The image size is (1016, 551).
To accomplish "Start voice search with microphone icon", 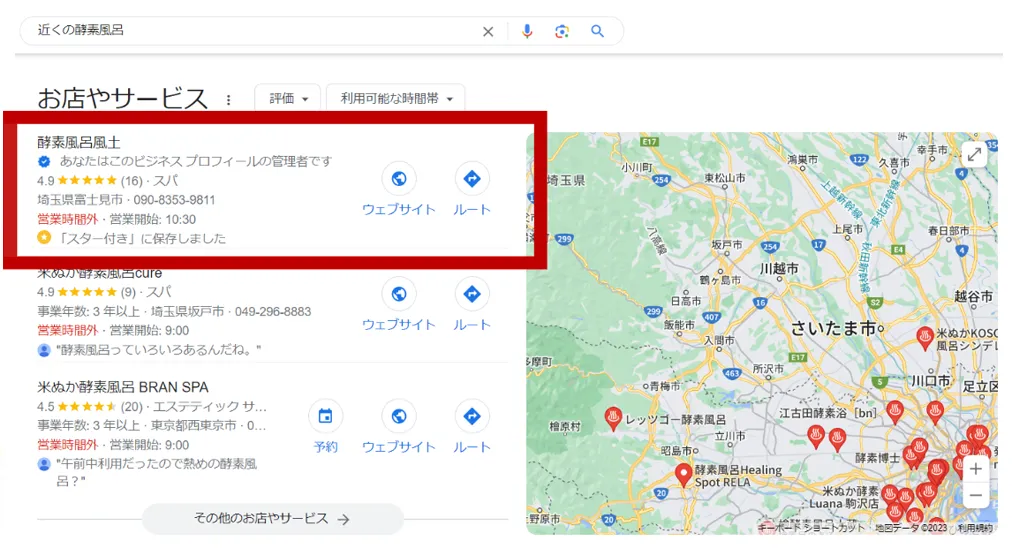I will (x=527, y=31).
